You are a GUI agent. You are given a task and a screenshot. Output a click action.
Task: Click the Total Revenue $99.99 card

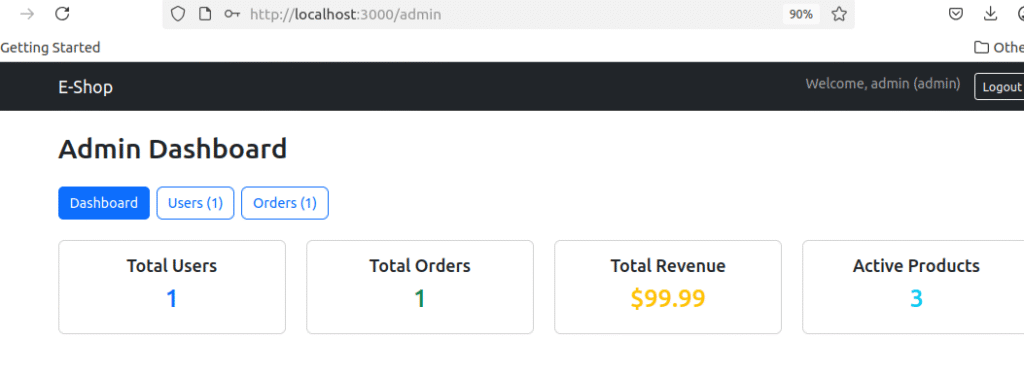[x=668, y=287]
